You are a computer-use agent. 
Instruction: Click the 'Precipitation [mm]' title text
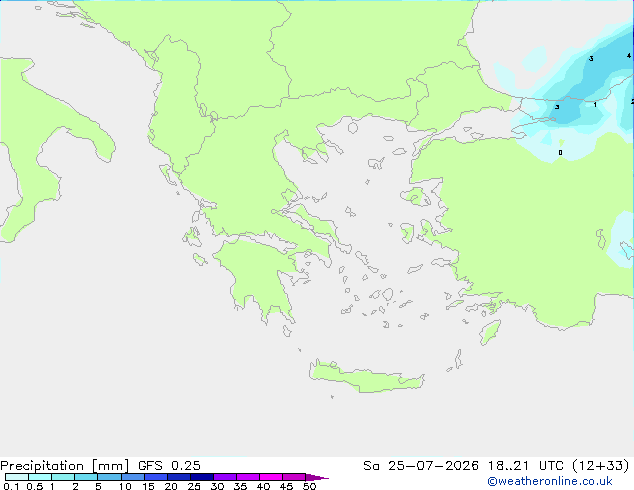[x=65, y=466]
